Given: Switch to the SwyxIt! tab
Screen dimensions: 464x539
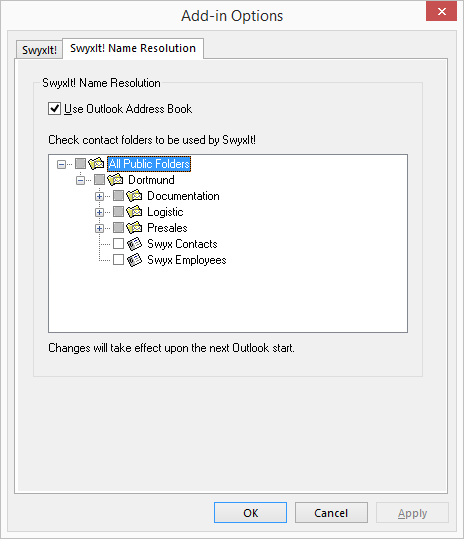Looking at the screenshot, I should (x=39, y=50).
